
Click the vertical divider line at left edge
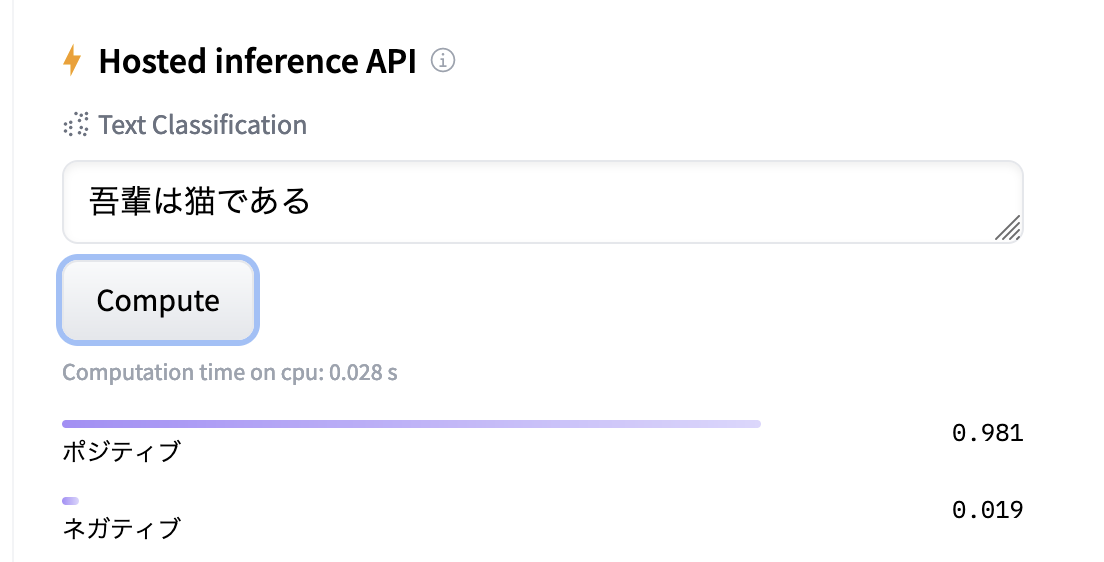[x=14, y=281]
